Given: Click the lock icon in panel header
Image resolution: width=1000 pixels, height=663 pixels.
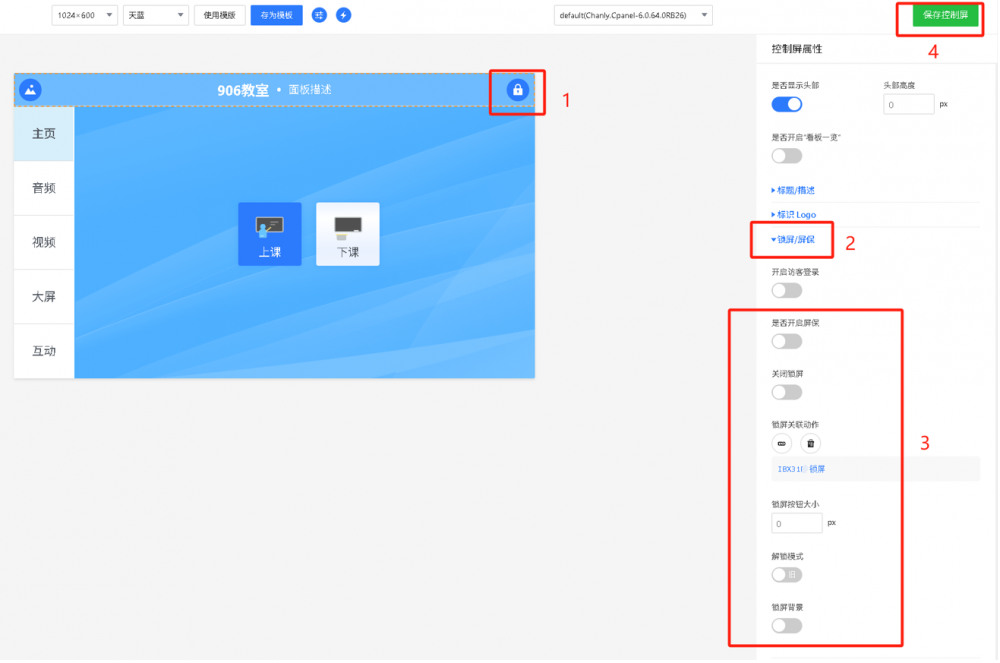Looking at the screenshot, I should point(517,90).
